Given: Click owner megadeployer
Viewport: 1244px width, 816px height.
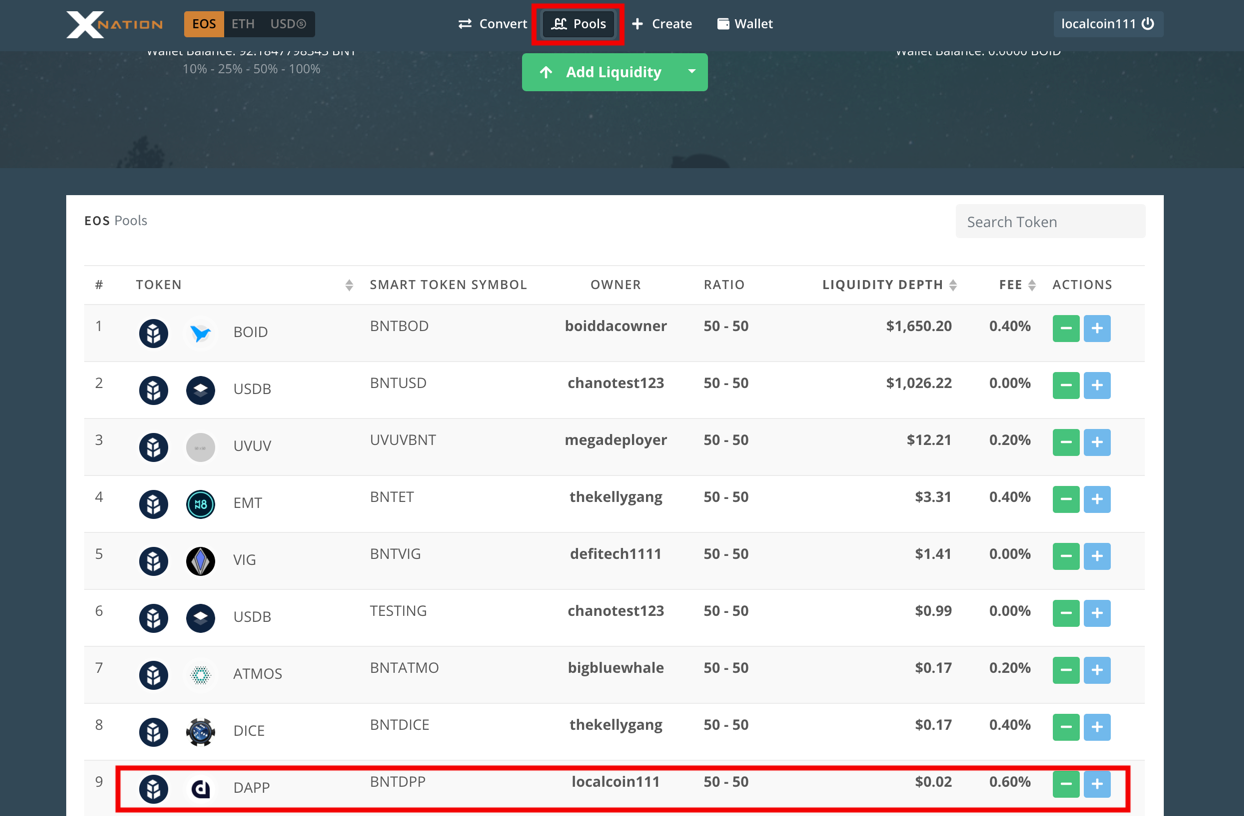Looking at the screenshot, I should coord(616,440).
